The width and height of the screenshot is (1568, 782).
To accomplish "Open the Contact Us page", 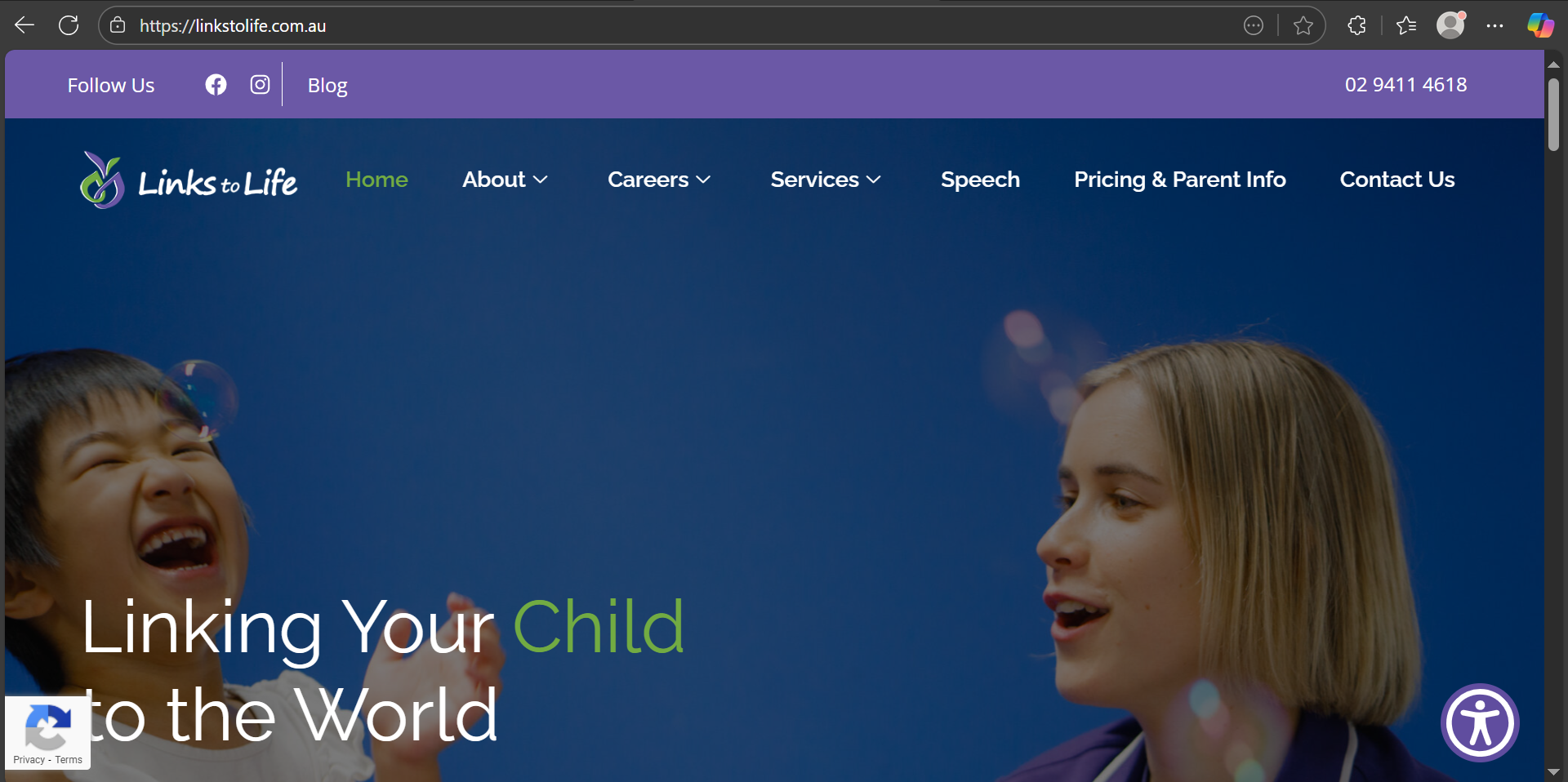I will (1397, 180).
